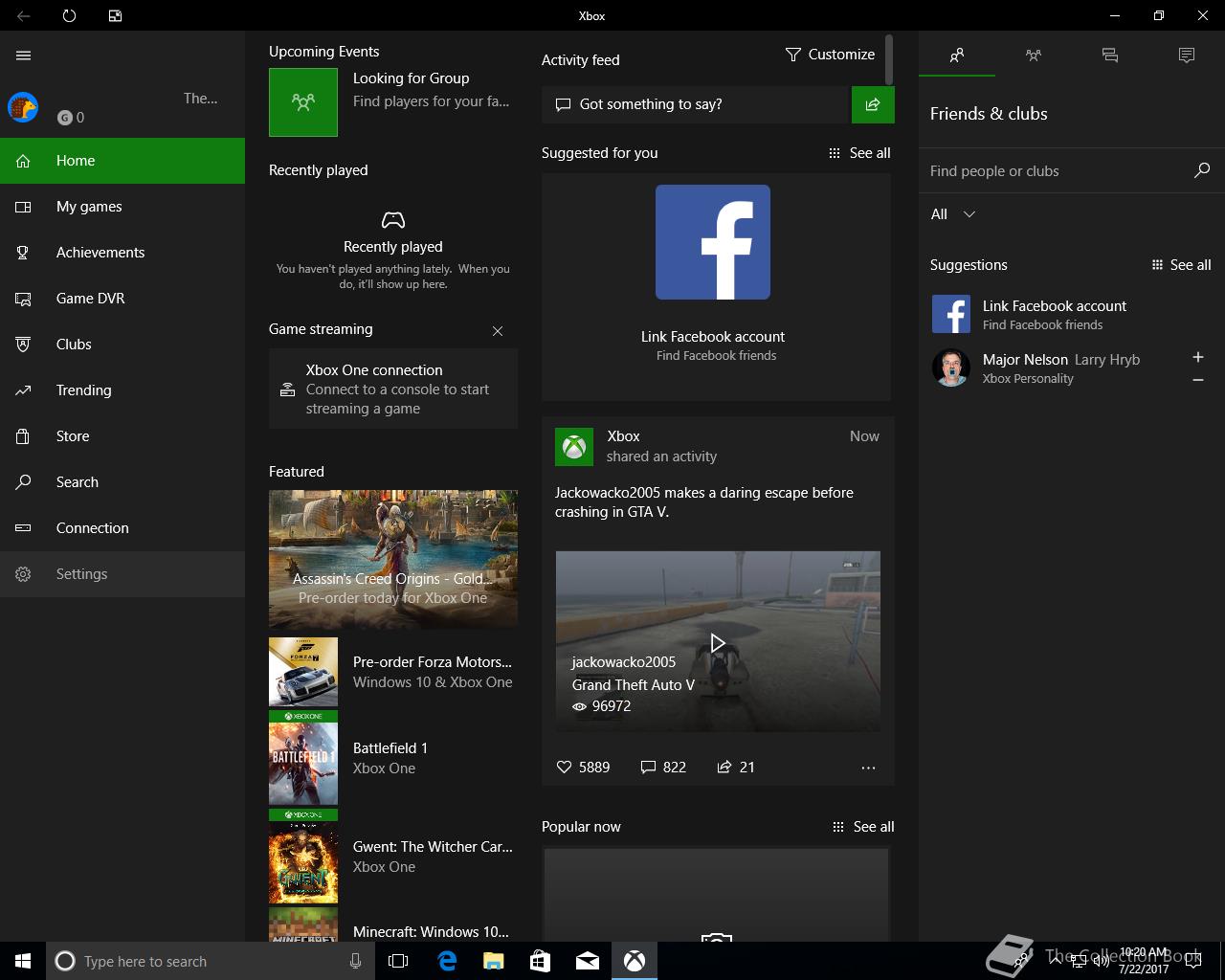Click Link Facebook account in activity feed
This screenshot has height=980, width=1225.
click(713, 337)
